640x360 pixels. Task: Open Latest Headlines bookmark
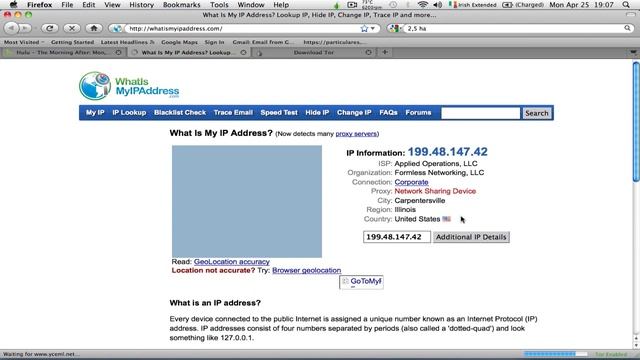pyautogui.click(x=127, y=42)
